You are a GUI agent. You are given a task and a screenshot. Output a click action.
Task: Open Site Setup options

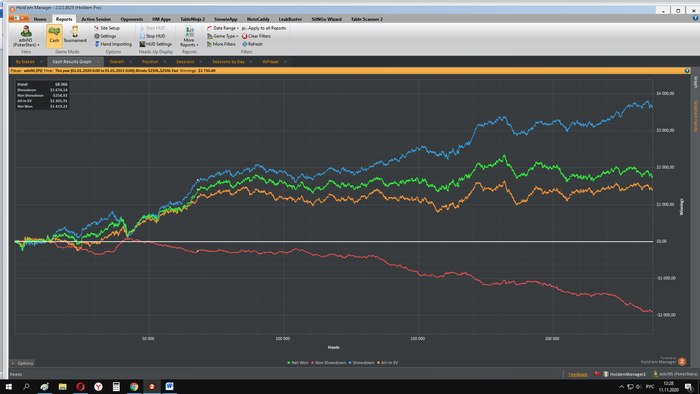107,28
